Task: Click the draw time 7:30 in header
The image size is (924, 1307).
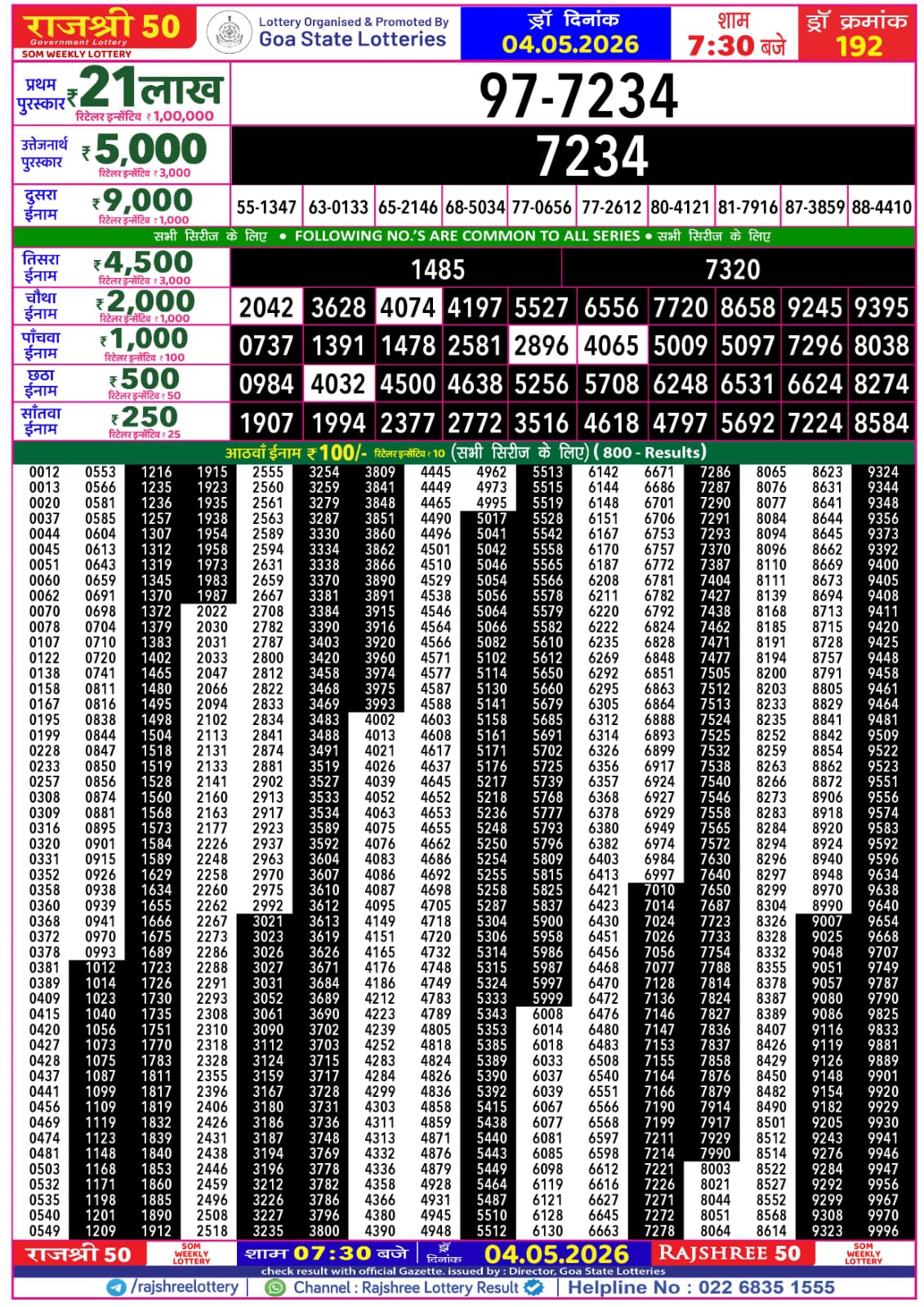Action: 721,46
